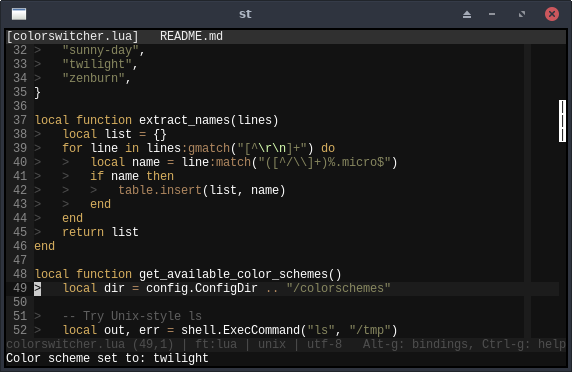
Task: Place cursor on table.insert call
Action: coord(160,190)
